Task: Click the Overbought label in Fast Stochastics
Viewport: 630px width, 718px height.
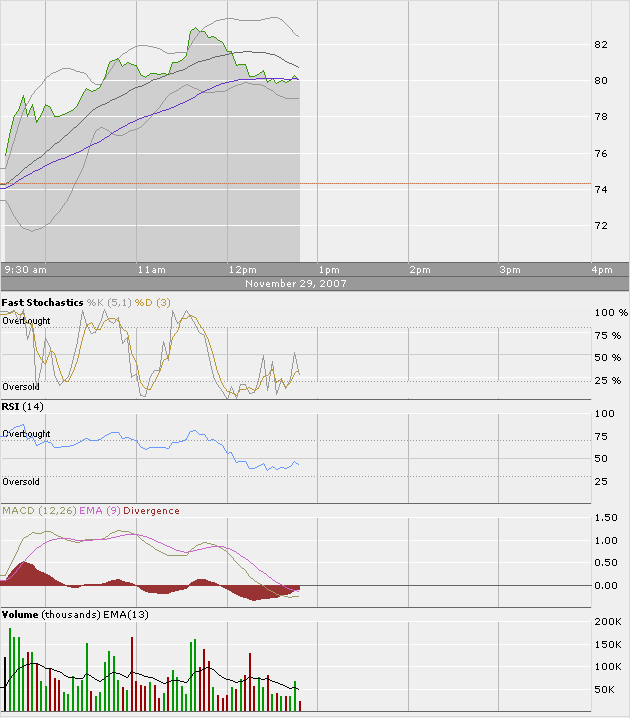Action: point(27,321)
